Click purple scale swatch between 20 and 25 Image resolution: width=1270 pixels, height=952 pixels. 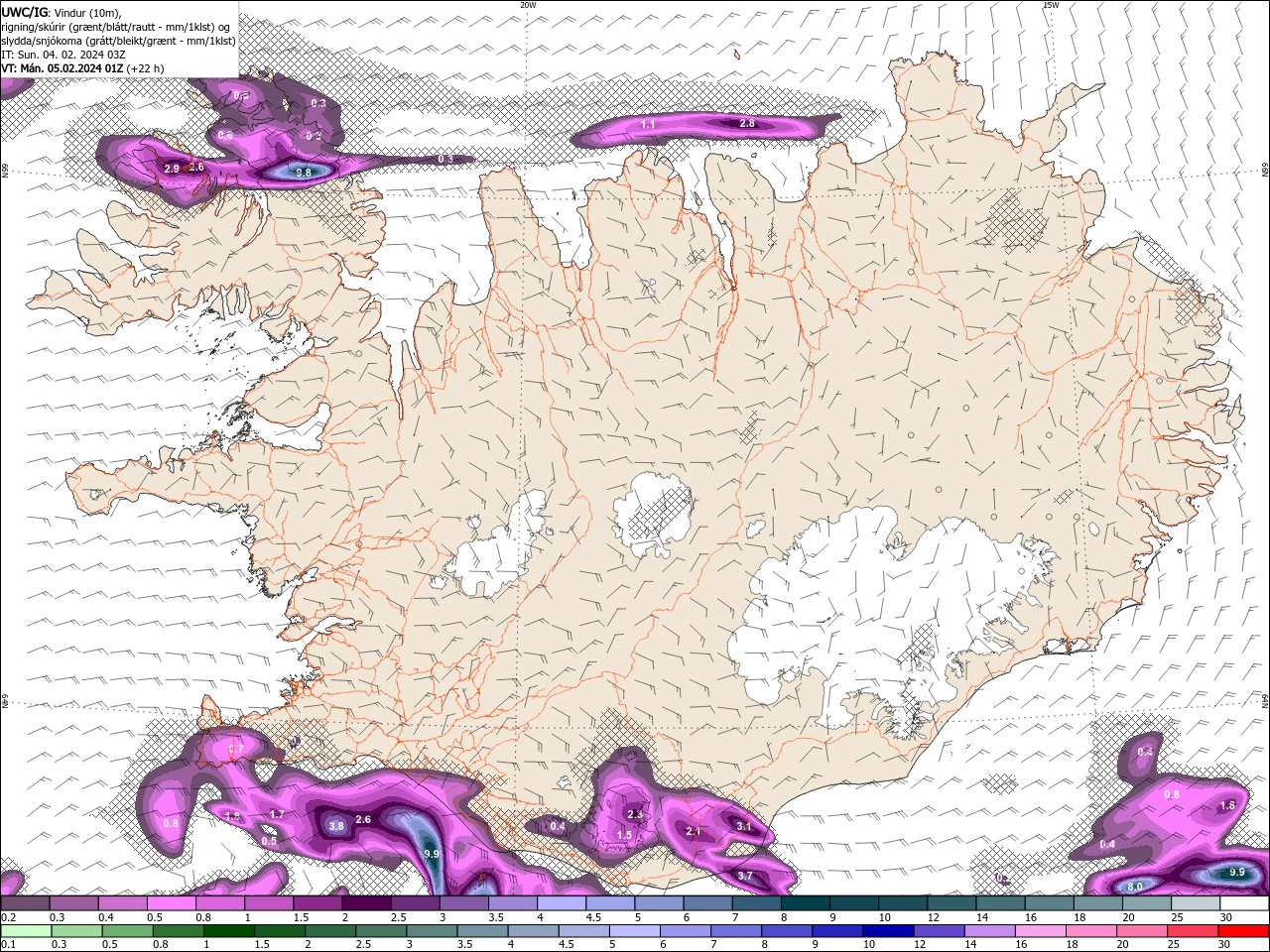(1147, 903)
